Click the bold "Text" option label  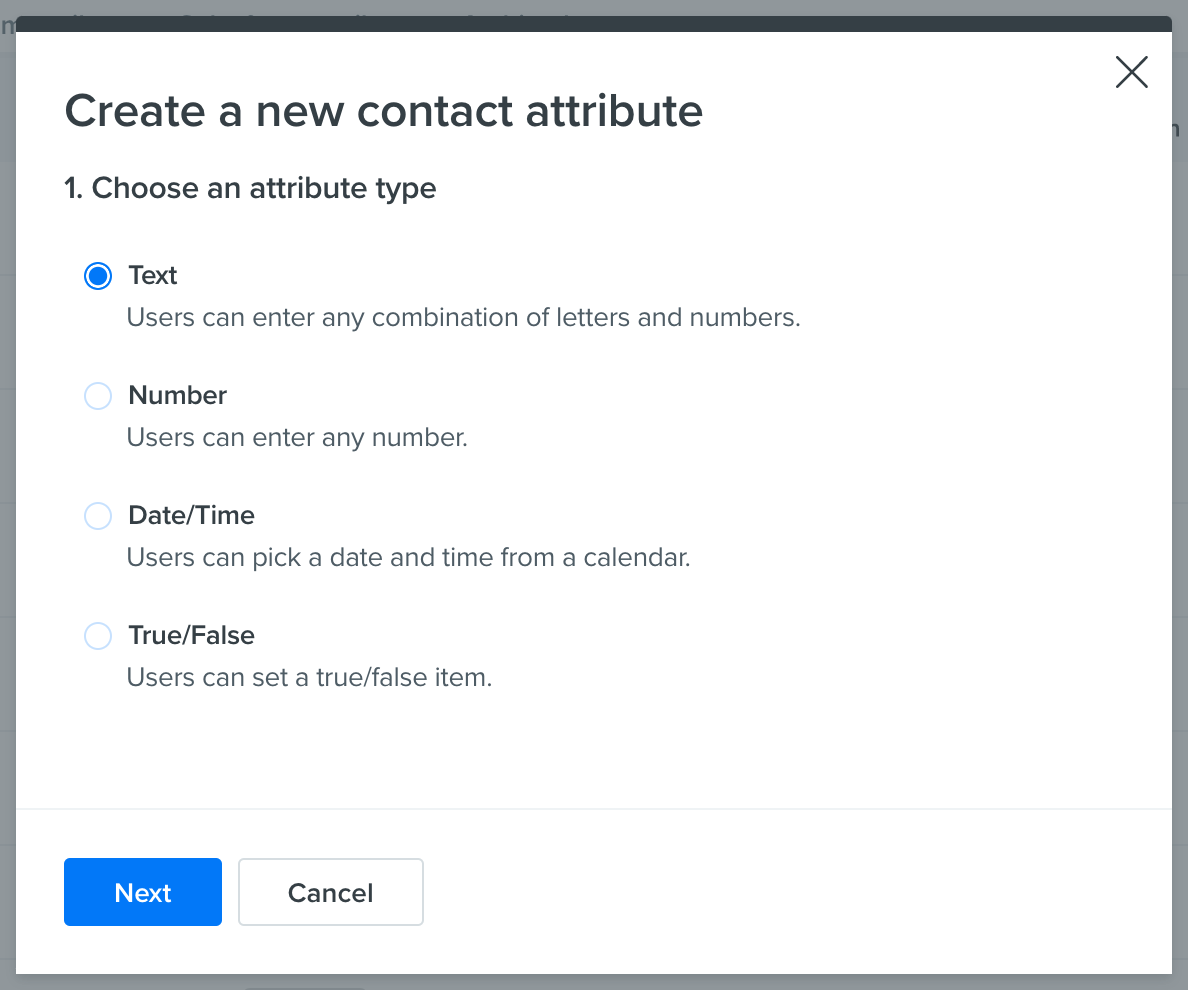pyautogui.click(x=153, y=276)
